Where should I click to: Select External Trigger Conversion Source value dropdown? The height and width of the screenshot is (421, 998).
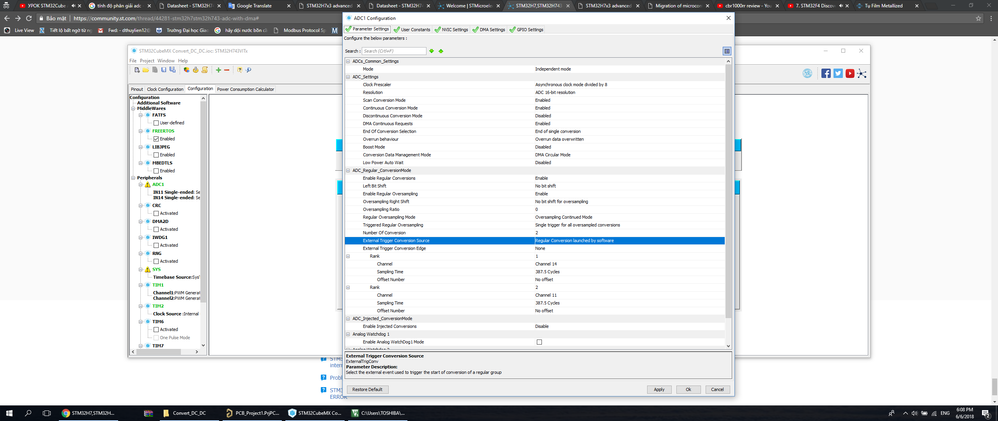point(629,241)
